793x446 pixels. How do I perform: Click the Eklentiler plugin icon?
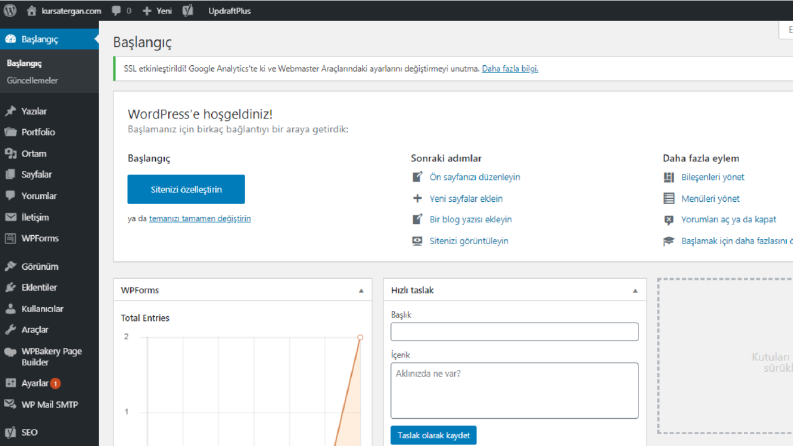coord(11,287)
